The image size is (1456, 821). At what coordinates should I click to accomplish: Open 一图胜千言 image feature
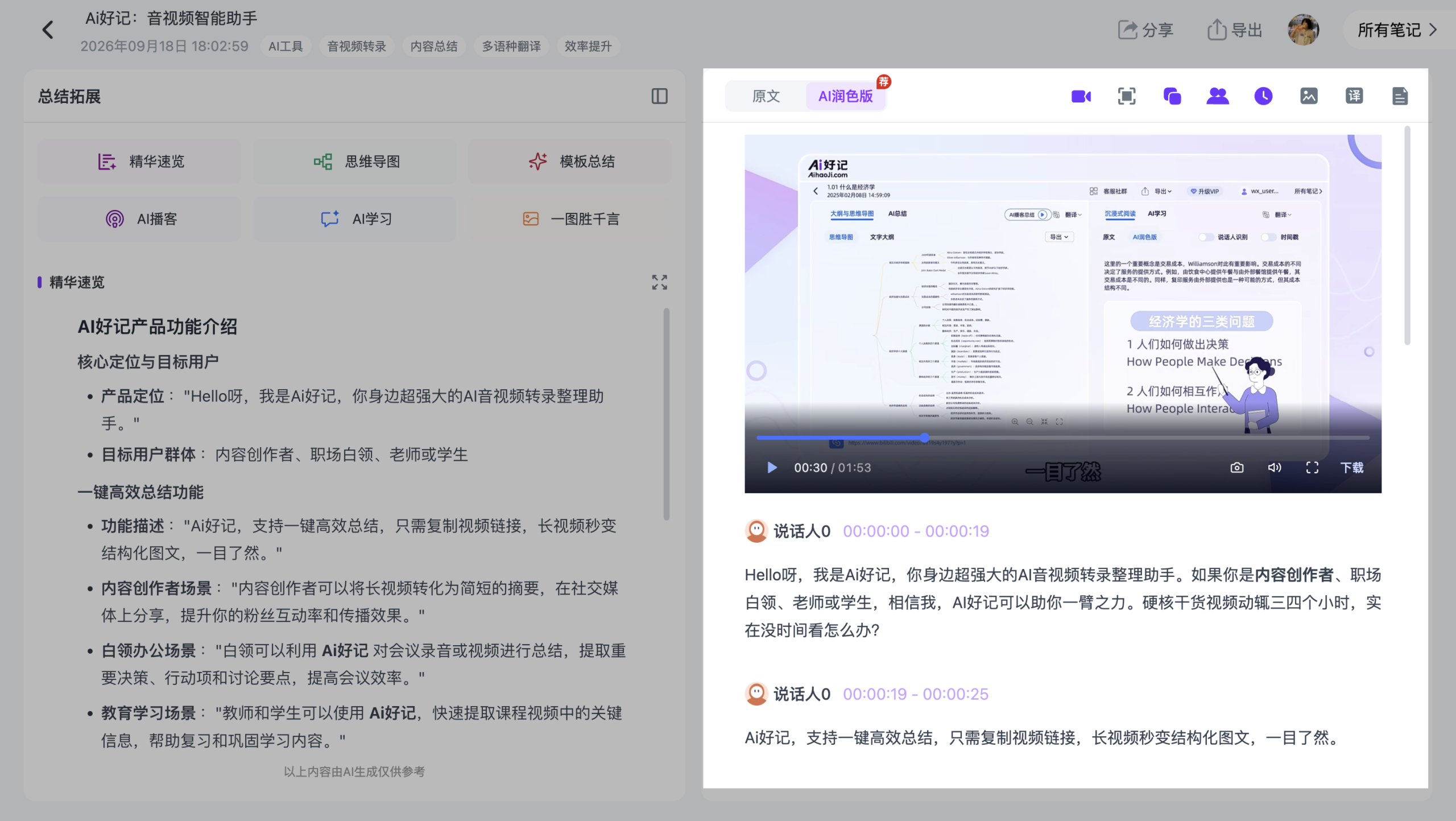click(570, 219)
